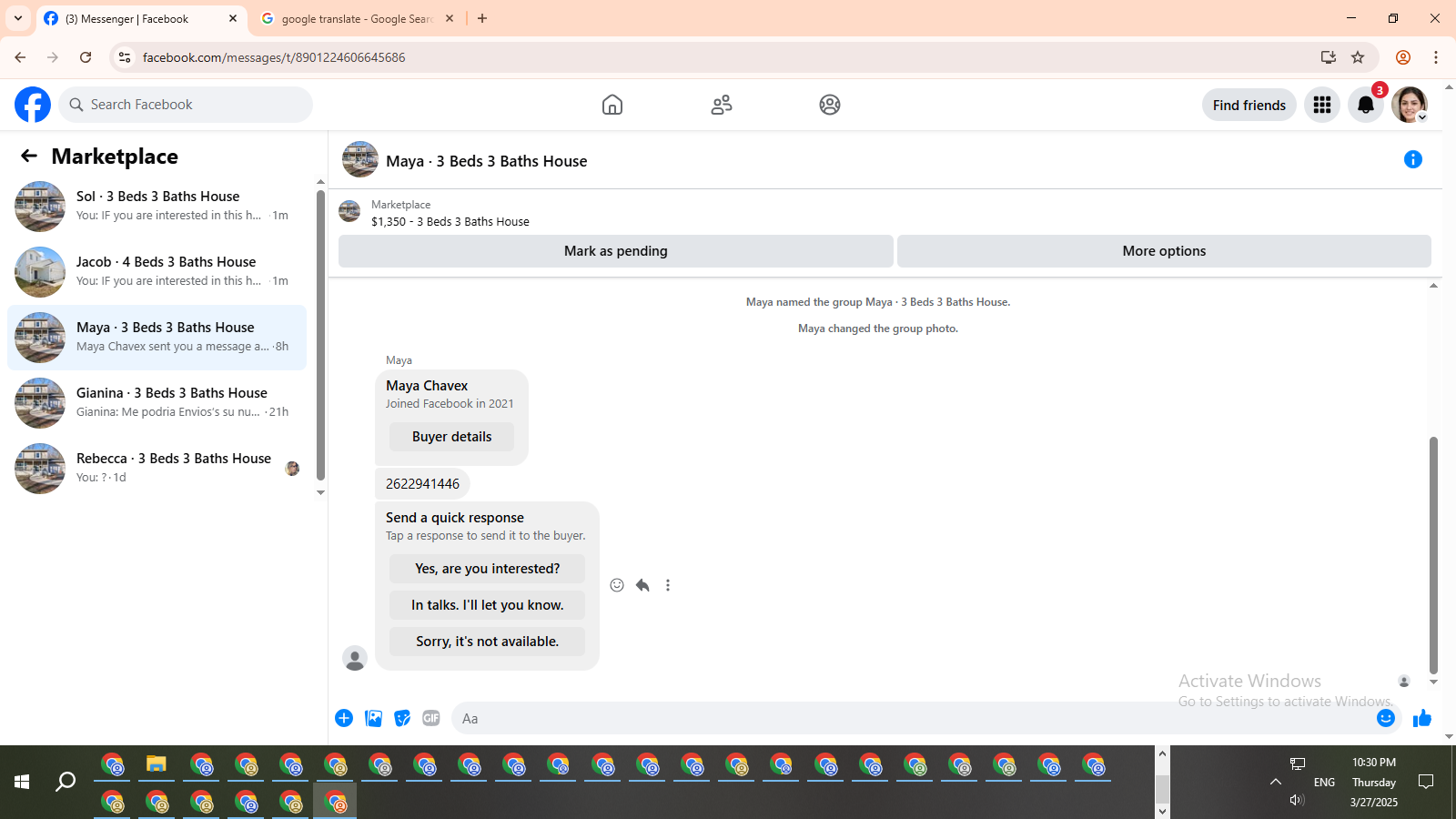Screen dimensions: 1456x819
Task: Show hidden system tray icons
Action: coord(1276,782)
